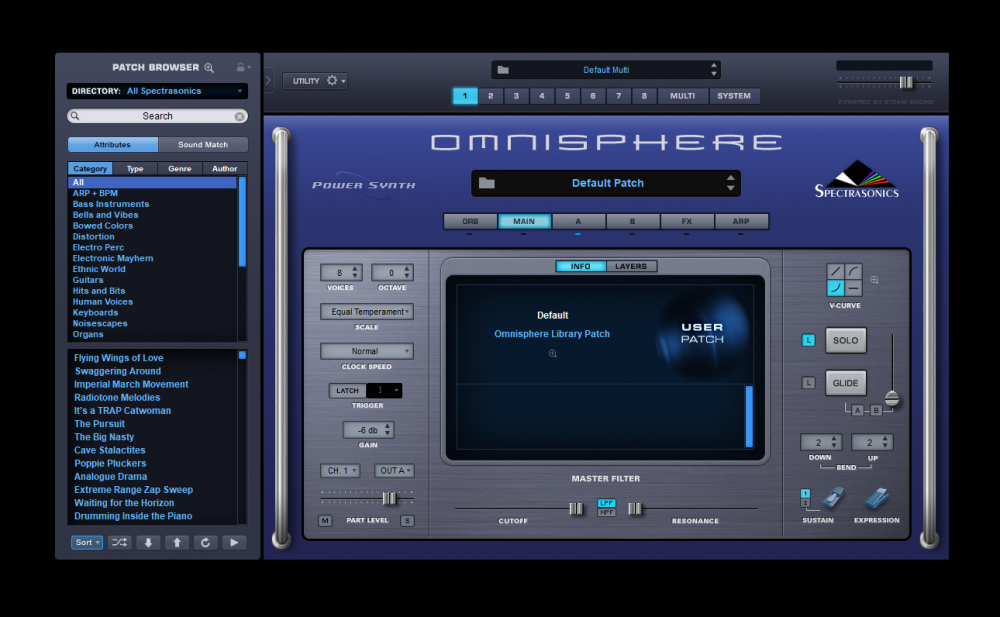The width and height of the screenshot is (1000, 617).
Task: Click the Cutoff slider handle
Action: (x=576, y=509)
